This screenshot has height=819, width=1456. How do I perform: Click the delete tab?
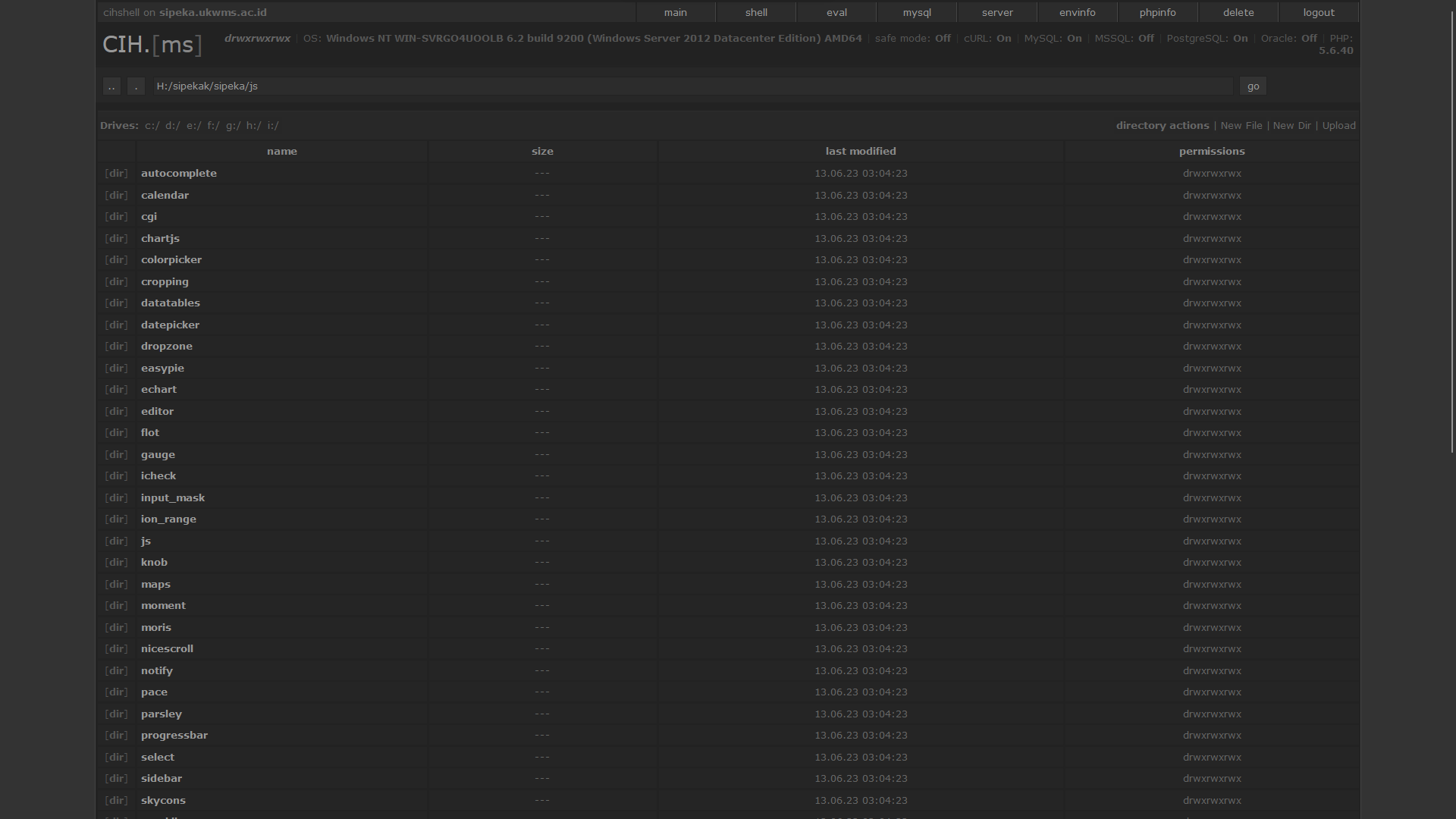[x=1238, y=12]
